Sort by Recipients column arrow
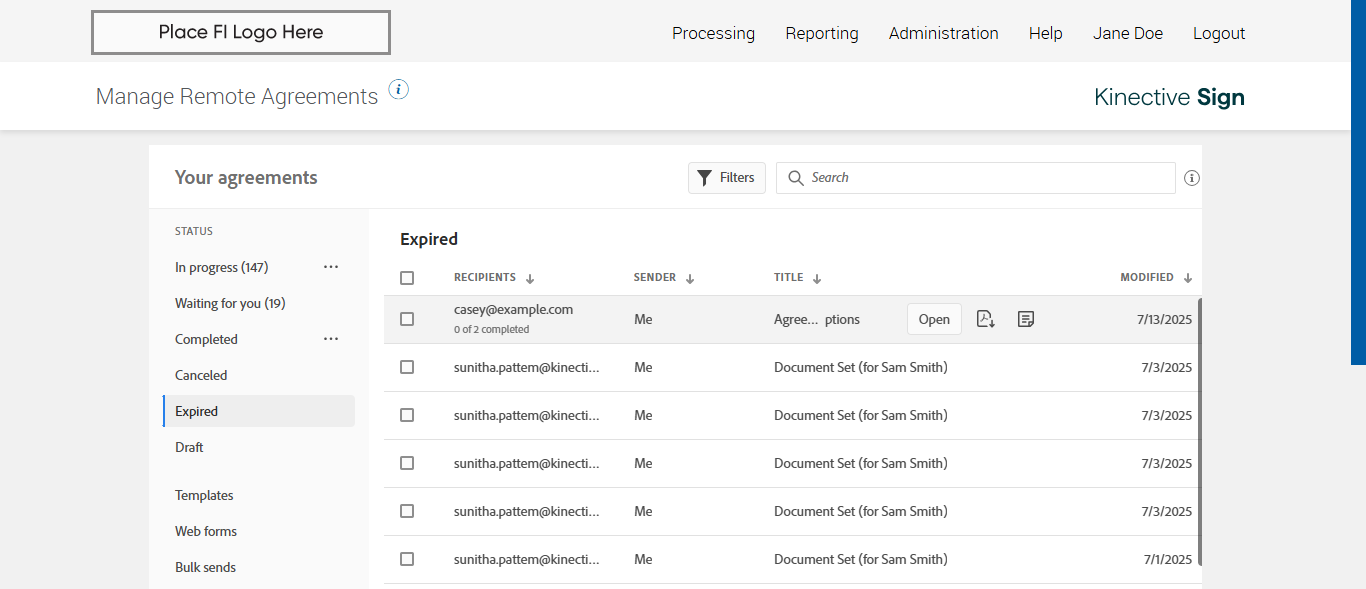1366x589 pixels. [x=530, y=278]
